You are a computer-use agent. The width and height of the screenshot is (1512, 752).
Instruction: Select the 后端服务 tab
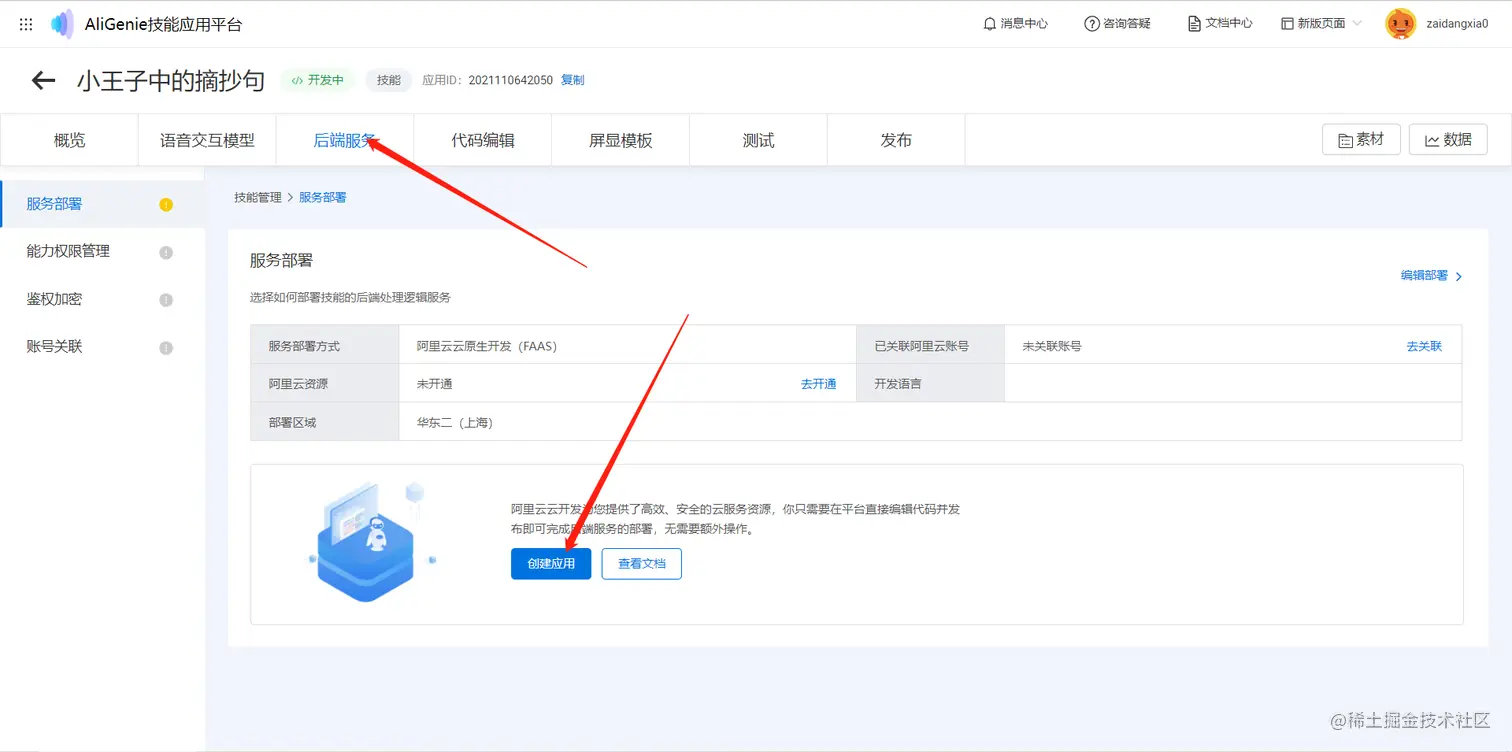tap(345, 140)
